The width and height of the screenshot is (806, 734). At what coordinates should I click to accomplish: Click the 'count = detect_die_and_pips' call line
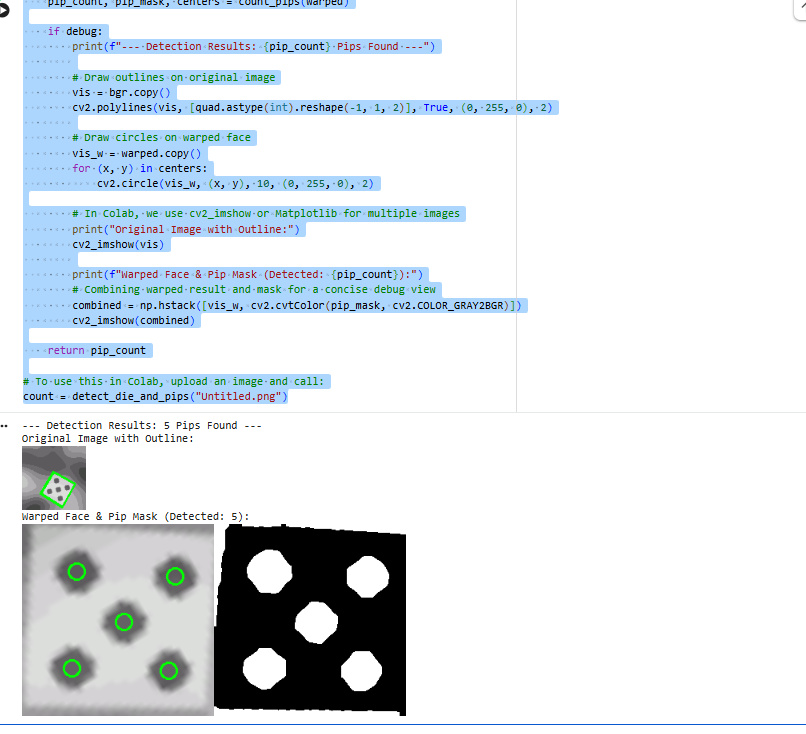tap(155, 397)
